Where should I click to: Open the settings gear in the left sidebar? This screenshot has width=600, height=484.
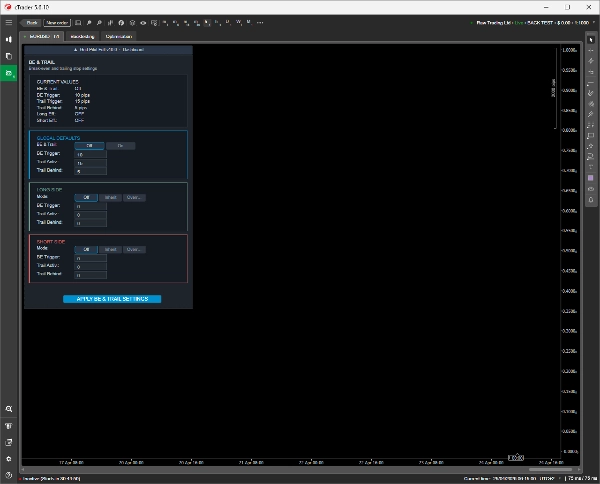[8, 459]
